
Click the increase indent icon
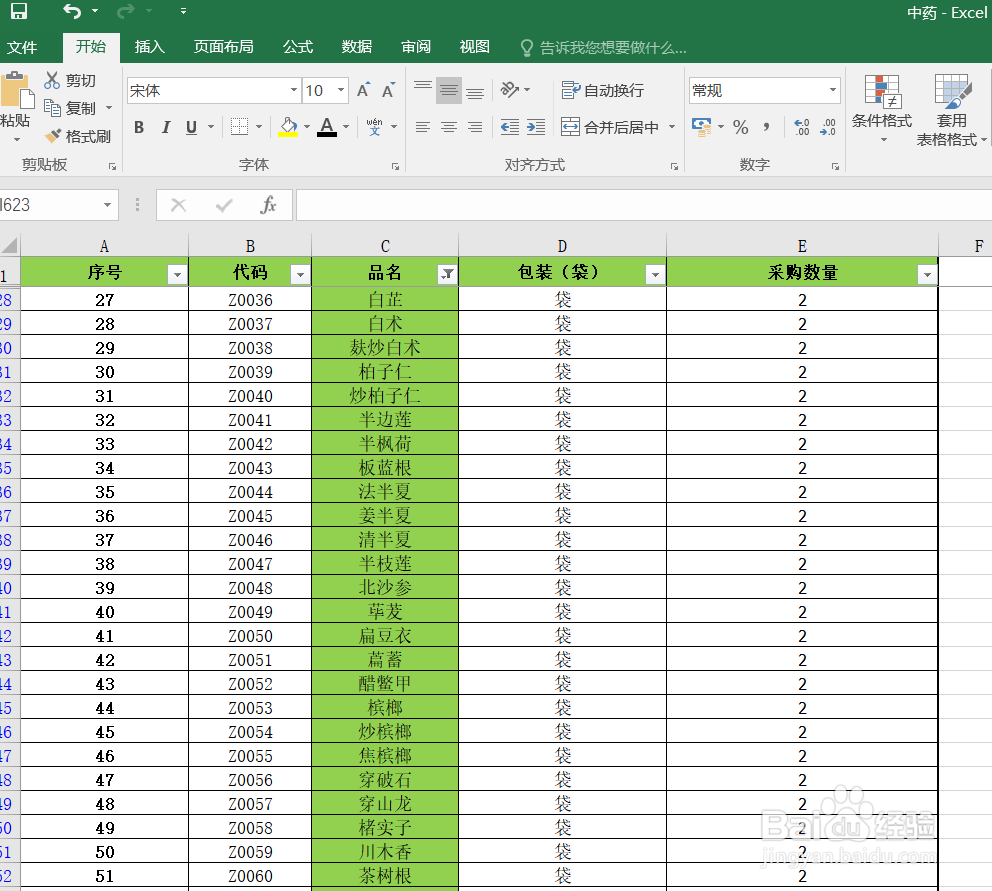536,127
